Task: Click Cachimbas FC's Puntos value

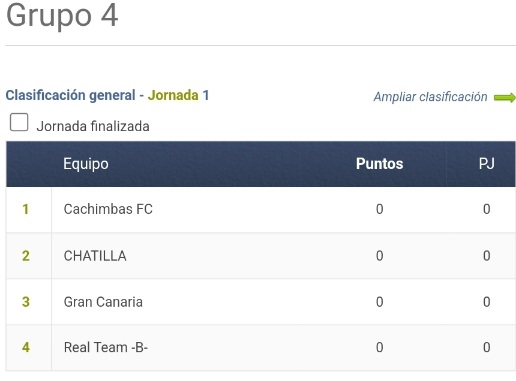Action: click(x=379, y=209)
